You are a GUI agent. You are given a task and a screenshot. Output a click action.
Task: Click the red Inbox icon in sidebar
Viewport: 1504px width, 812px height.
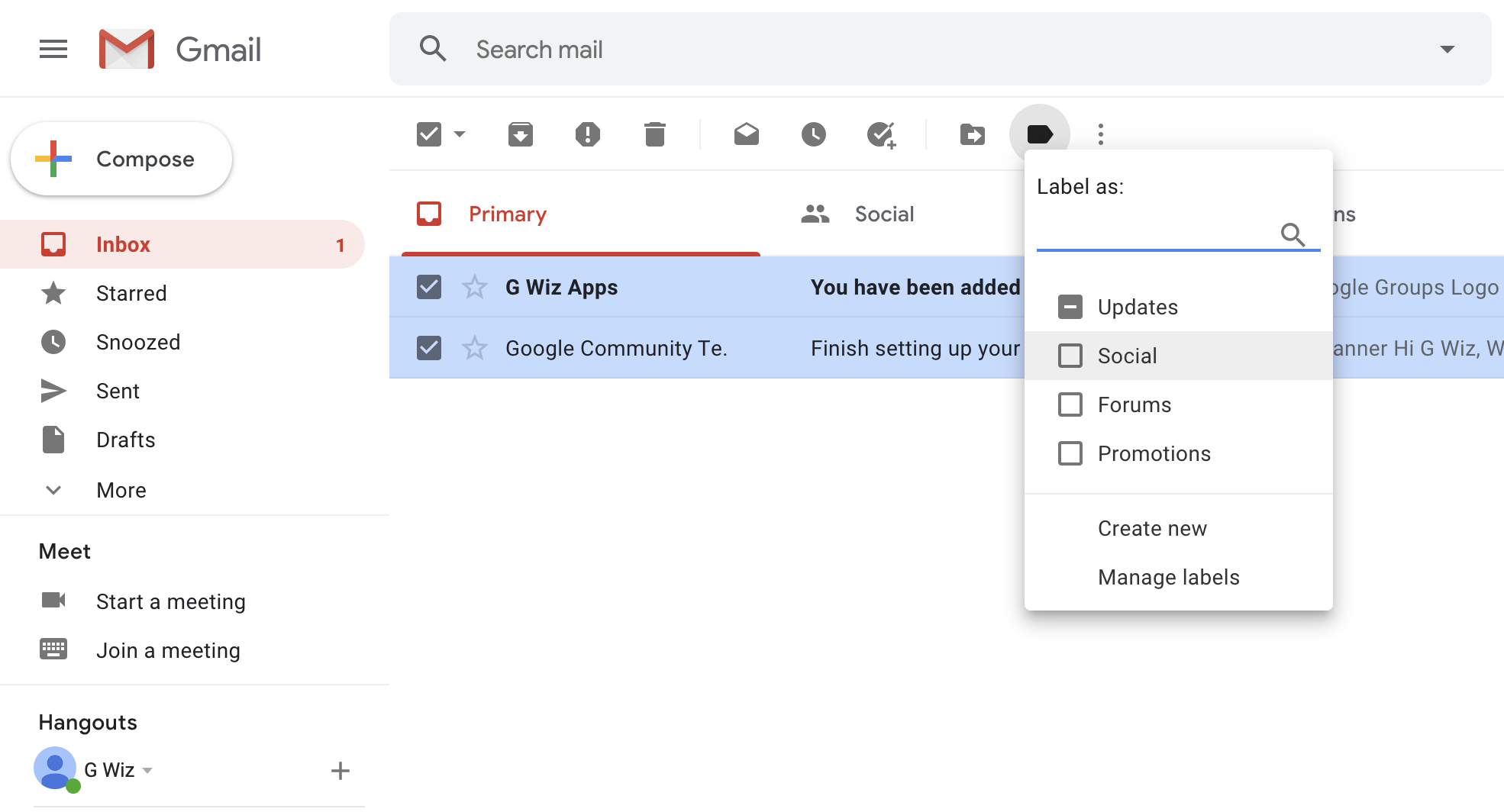click(53, 244)
